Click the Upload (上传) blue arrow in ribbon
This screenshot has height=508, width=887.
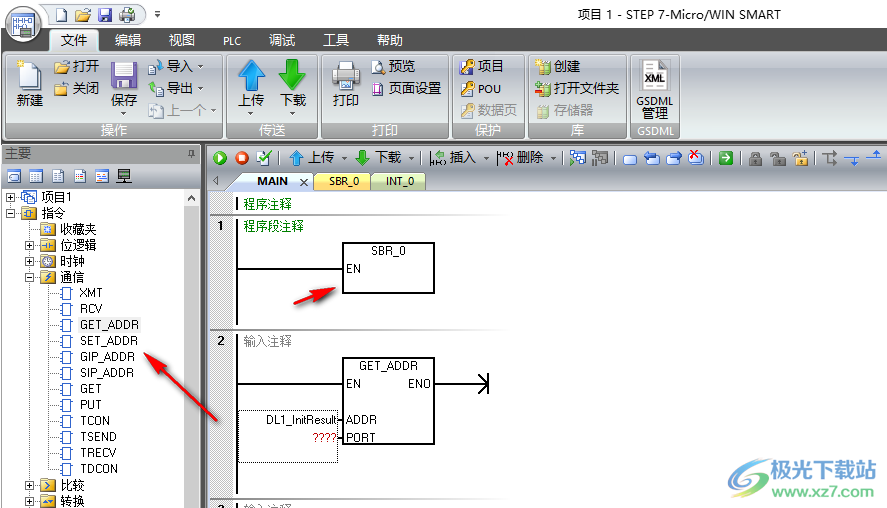click(251, 75)
